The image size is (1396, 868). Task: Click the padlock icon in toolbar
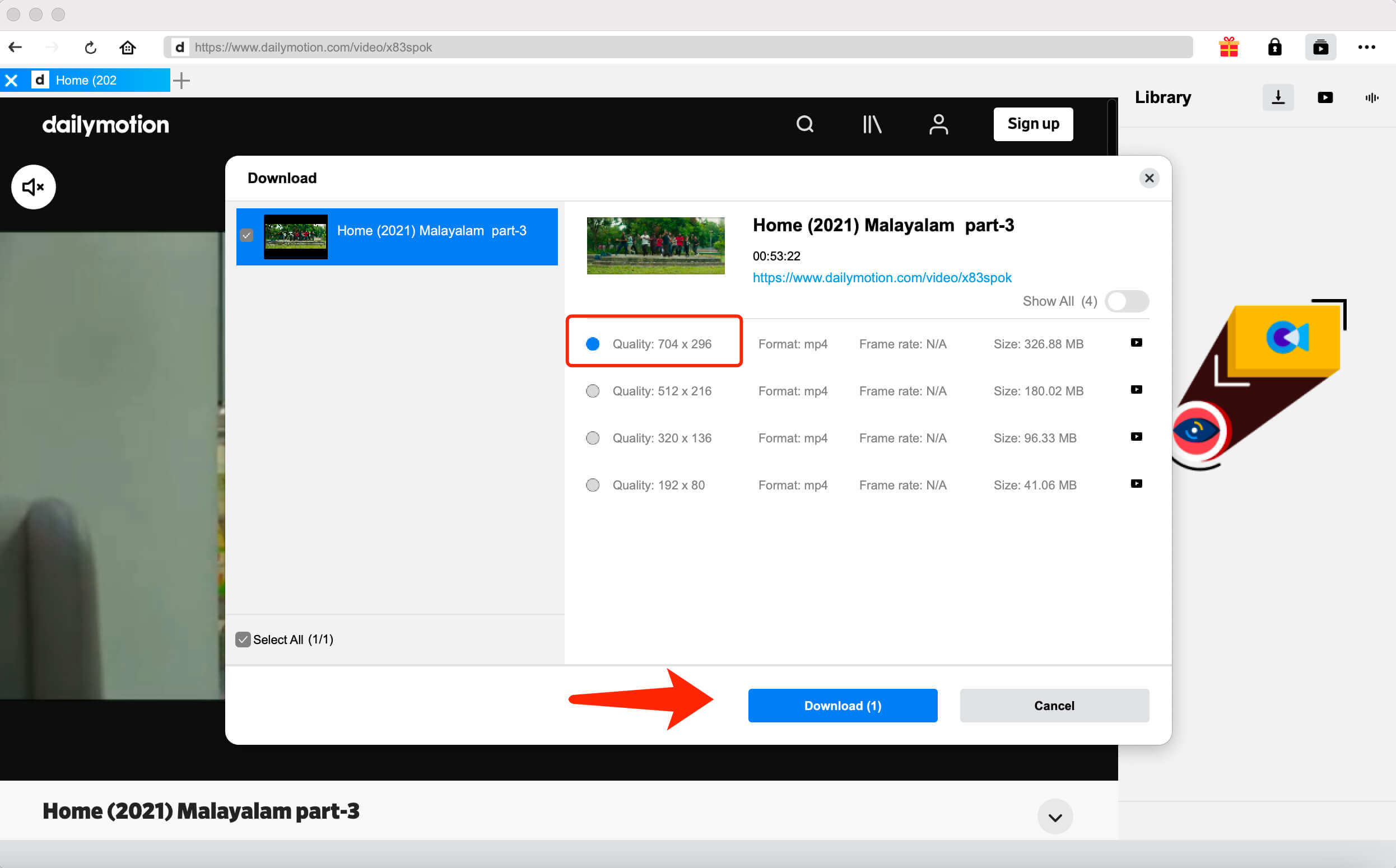(x=1274, y=47)
